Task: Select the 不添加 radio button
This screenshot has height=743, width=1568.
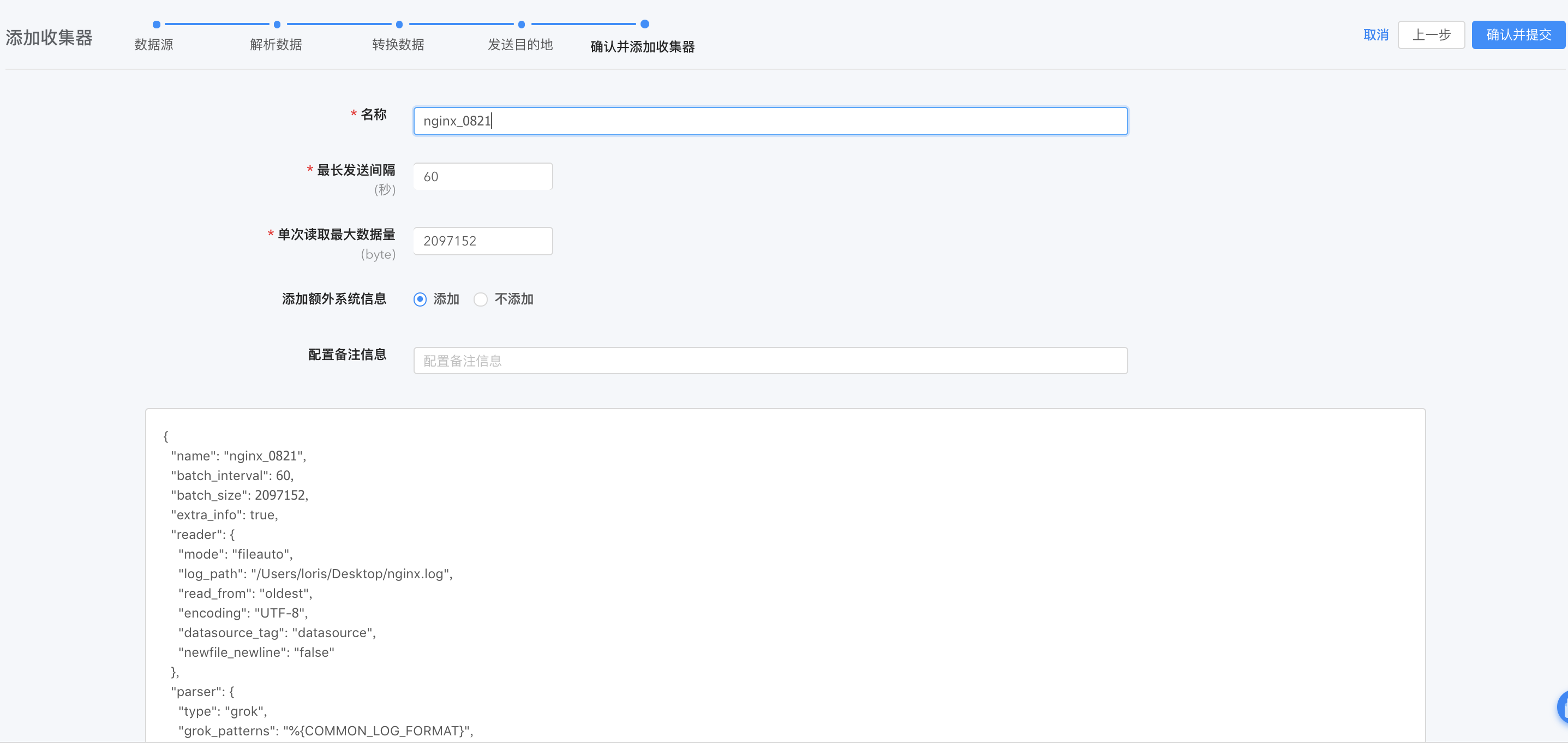Action: [x=481, y=299]
